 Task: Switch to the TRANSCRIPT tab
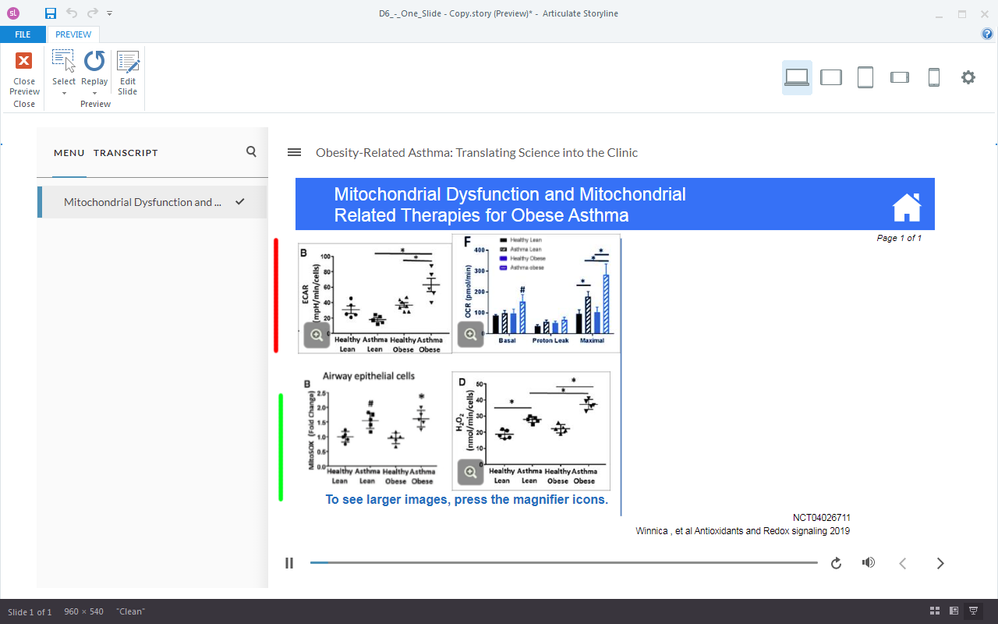click(x=125, y=153)
